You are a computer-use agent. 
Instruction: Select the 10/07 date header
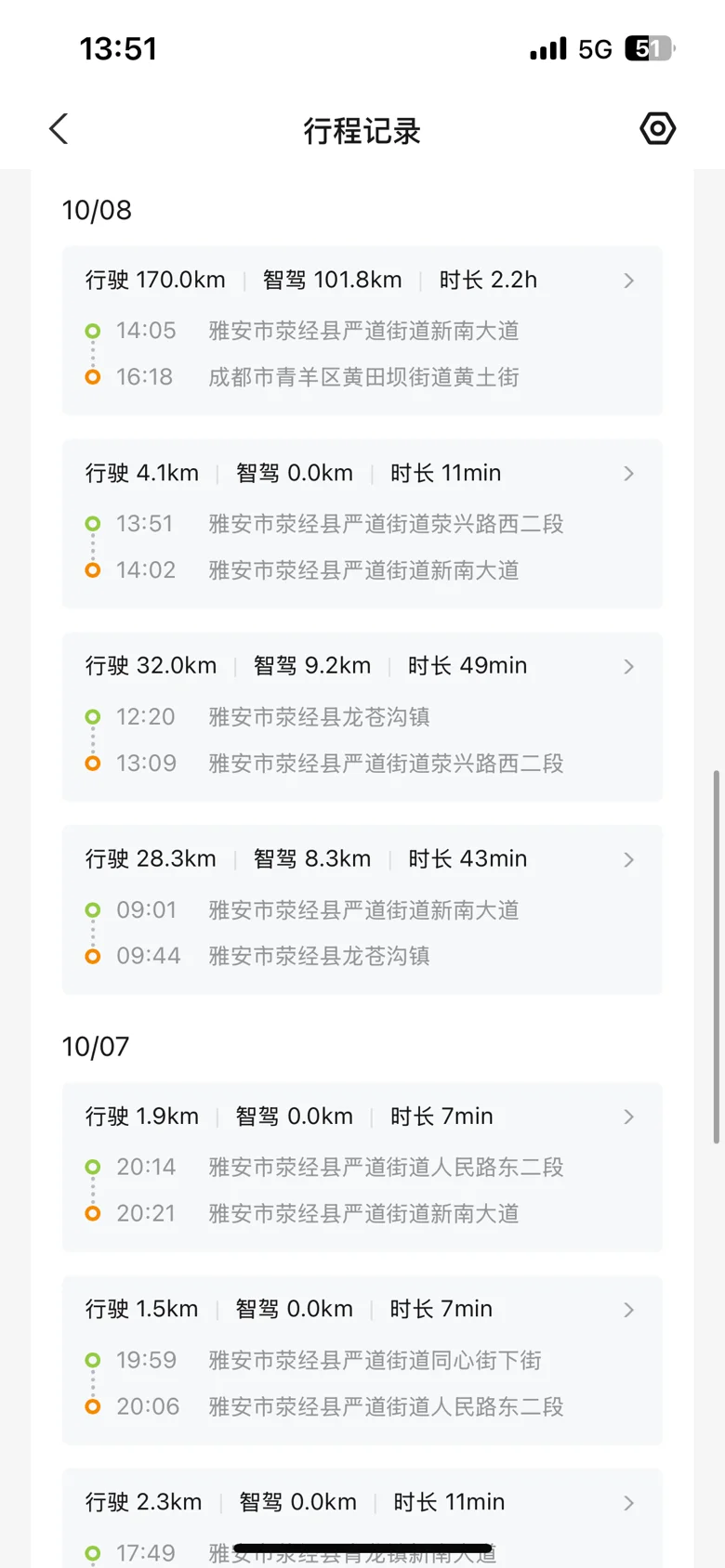coord(96,1047)
